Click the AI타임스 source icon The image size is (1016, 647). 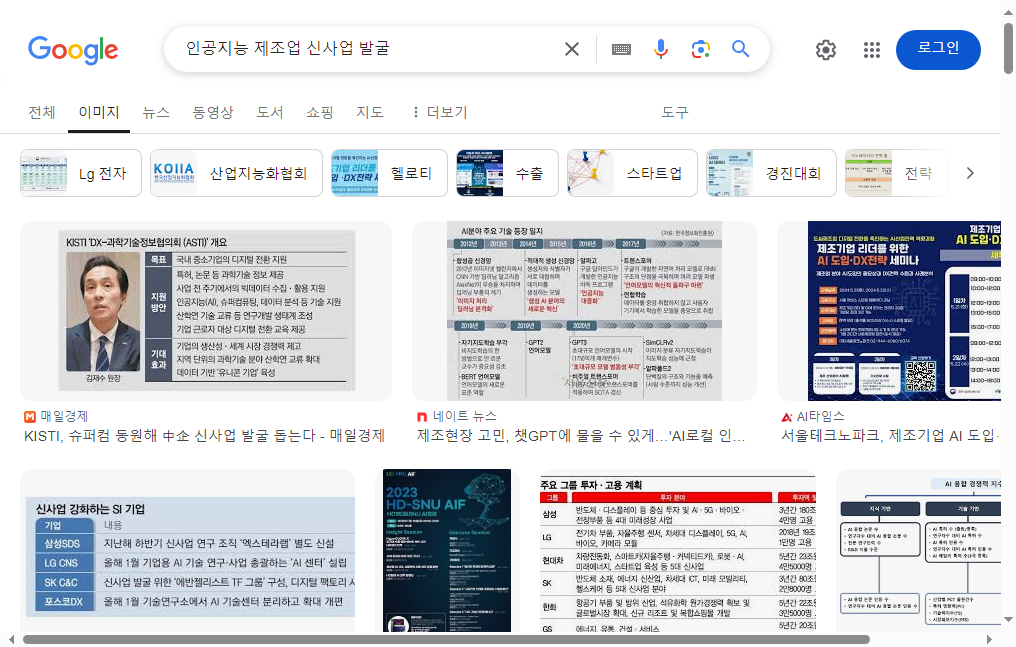[787, 416]
